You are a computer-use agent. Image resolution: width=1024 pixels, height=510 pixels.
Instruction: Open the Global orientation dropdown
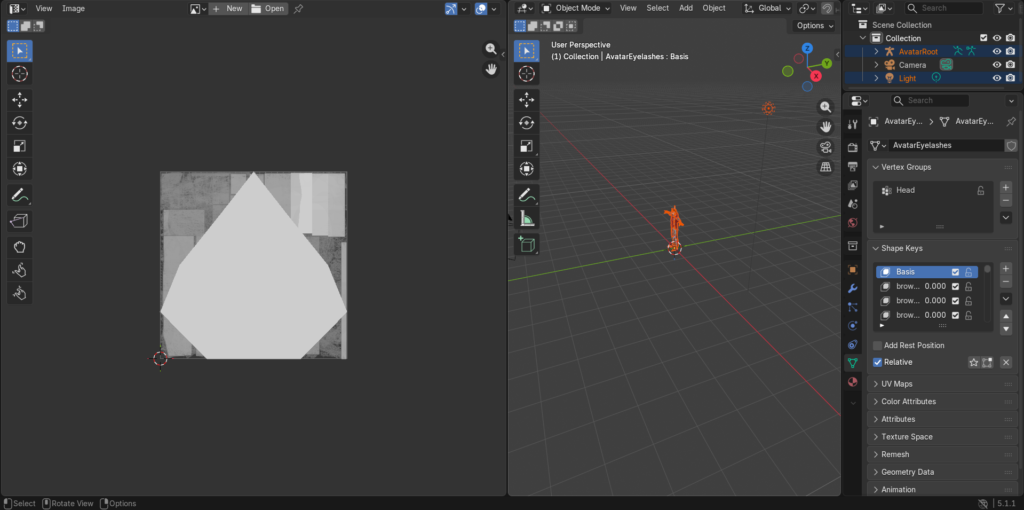click(768, 8)
